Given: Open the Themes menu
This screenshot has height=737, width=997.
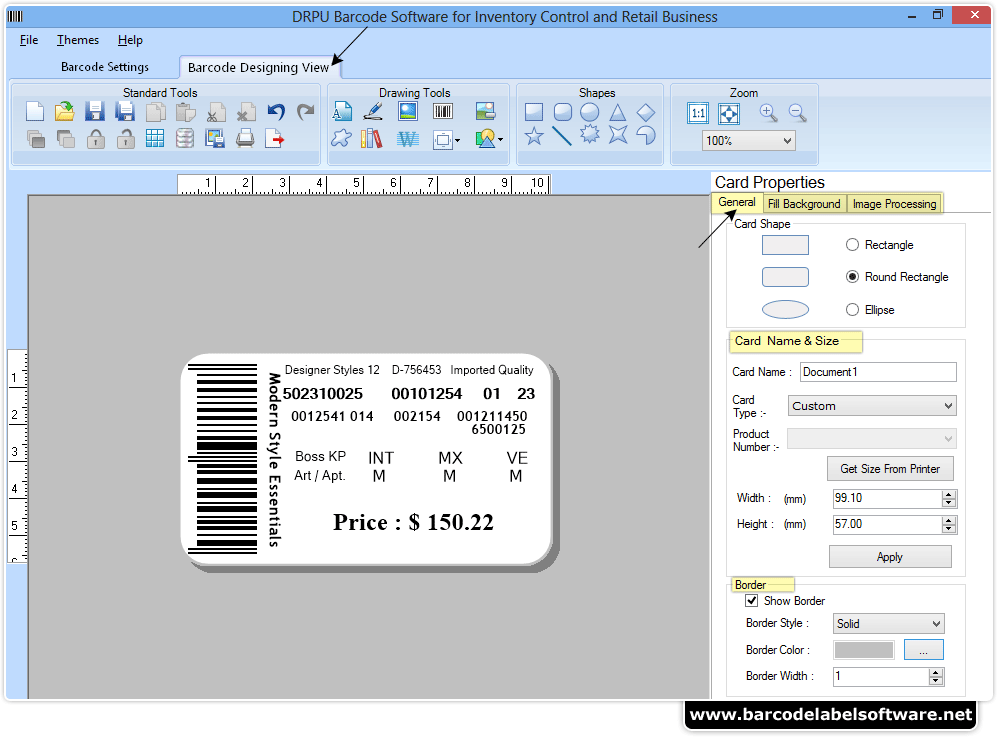Looking at the screenshot, I should click(78, 40).
